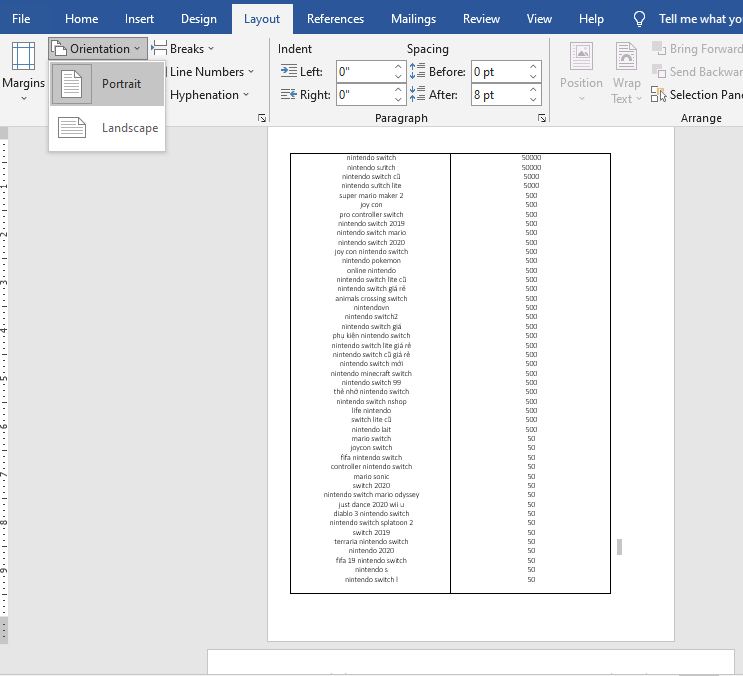The image size is (743, 676).
Task: Click the Right indent input field
Action: click(x=364, y=95)
